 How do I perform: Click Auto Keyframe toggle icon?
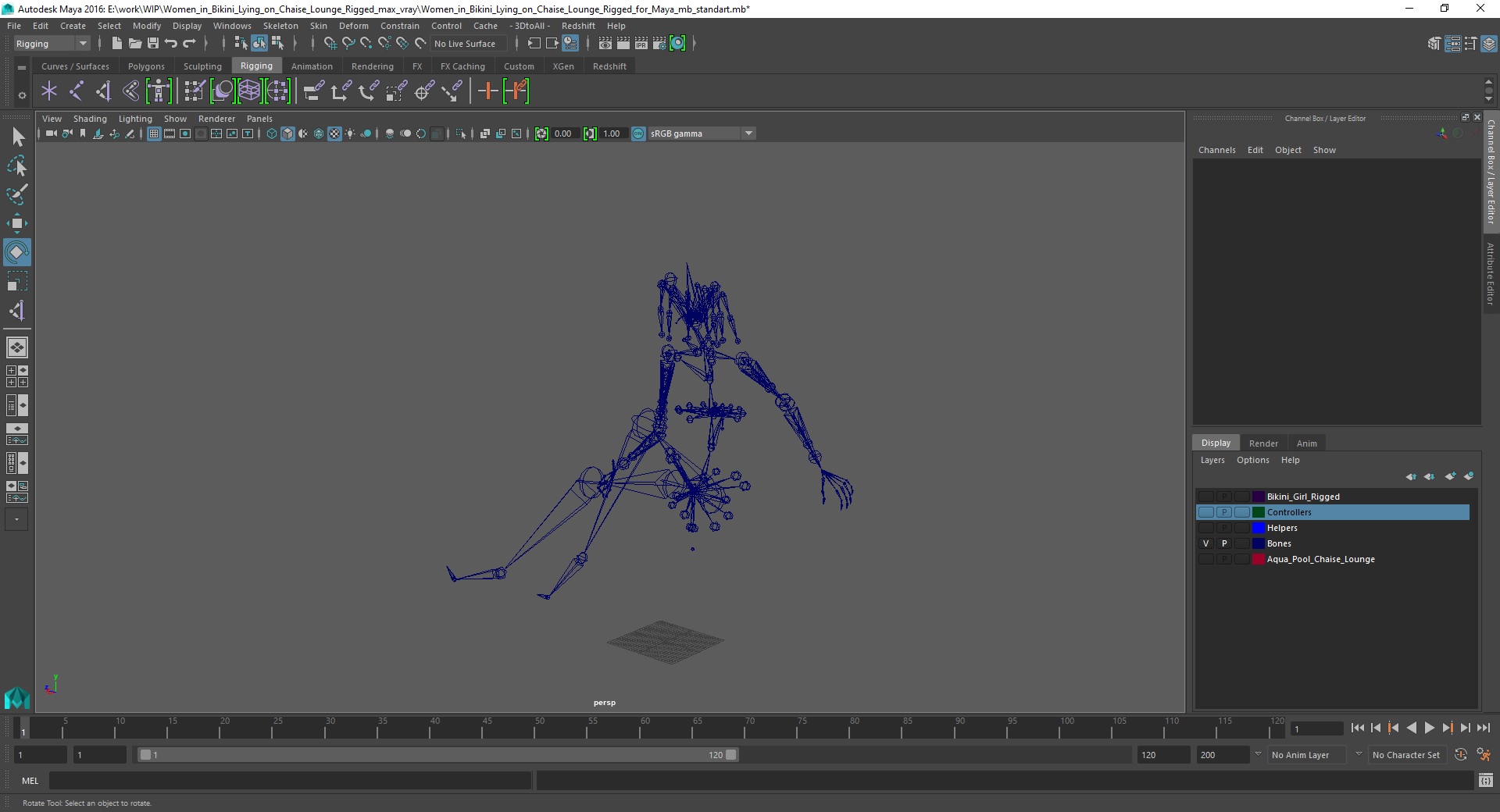pos(1461,755)
